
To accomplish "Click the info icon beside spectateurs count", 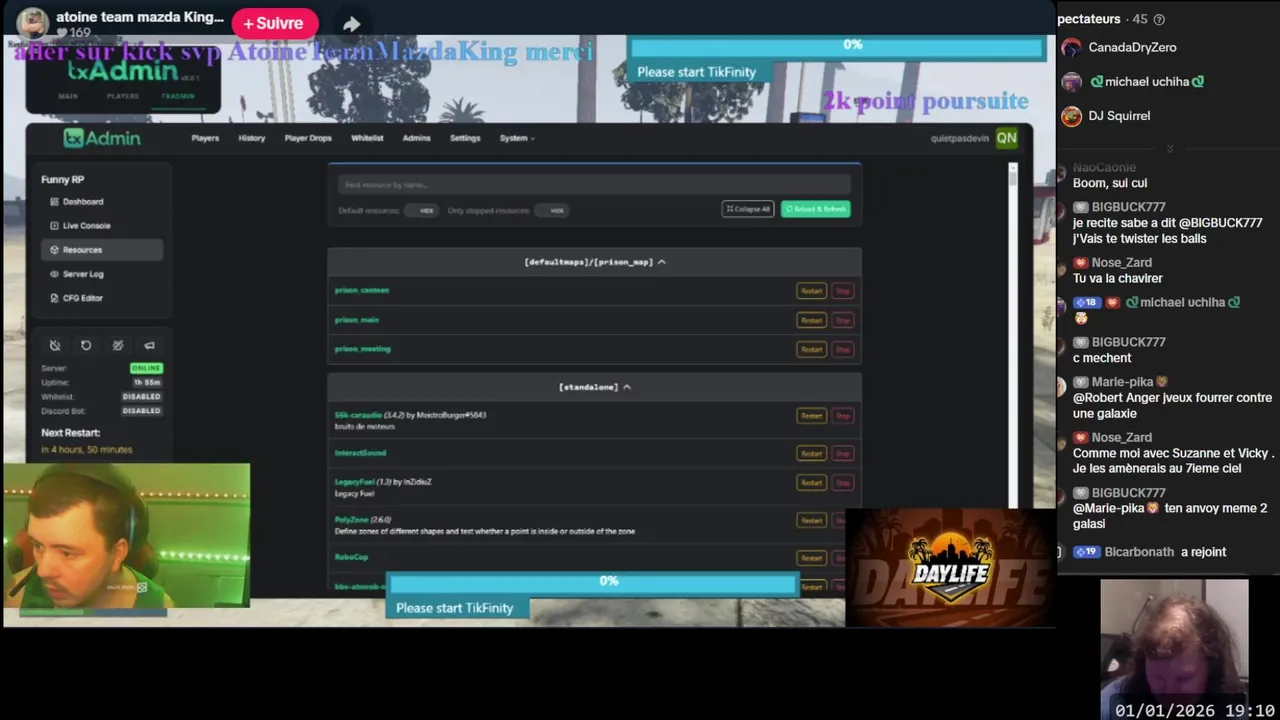I will 1159,19.
